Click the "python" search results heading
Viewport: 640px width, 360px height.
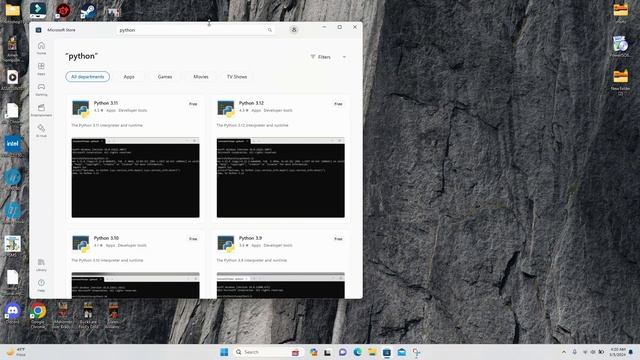[x=82, y=56]
